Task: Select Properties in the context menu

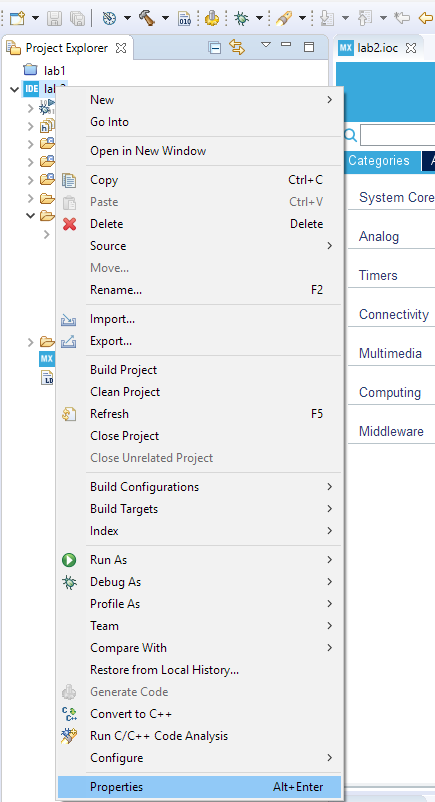Action: (200, 787)
